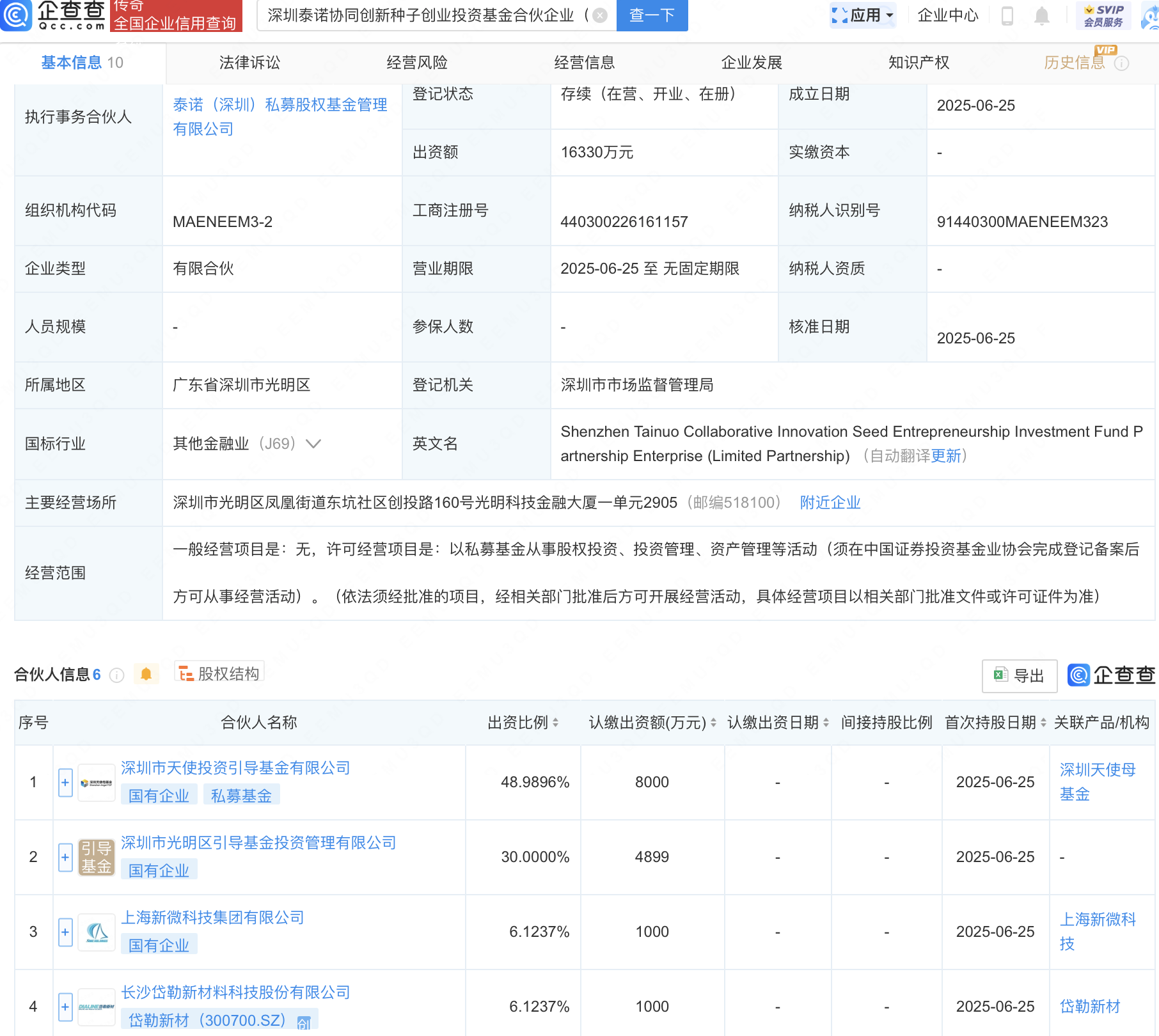The image size is (1159, 1036).
Task: Open the mobile phone app icon
Action: (x=1007, y=15)
